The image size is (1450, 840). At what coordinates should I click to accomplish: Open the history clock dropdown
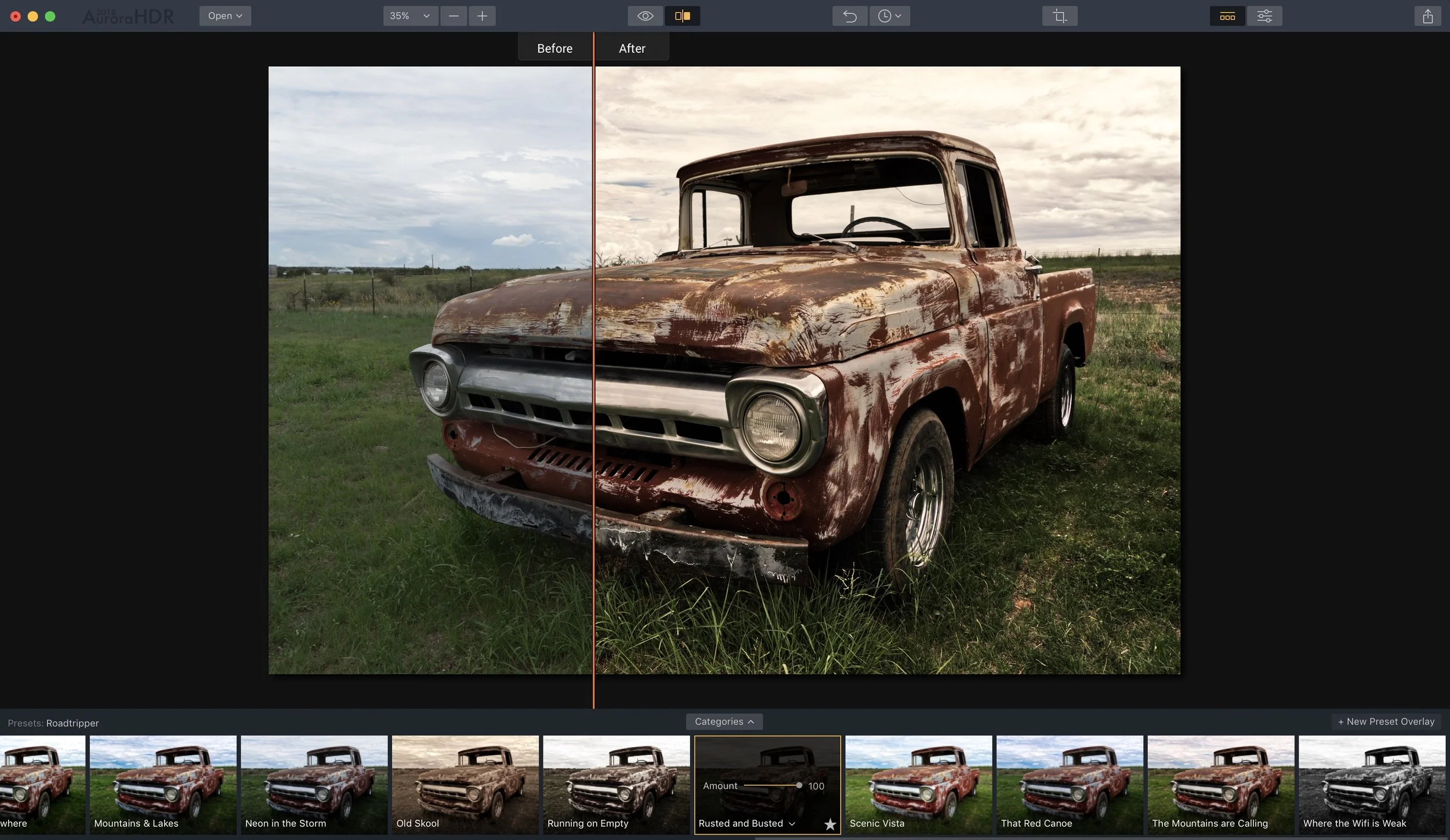coord(889,16)
